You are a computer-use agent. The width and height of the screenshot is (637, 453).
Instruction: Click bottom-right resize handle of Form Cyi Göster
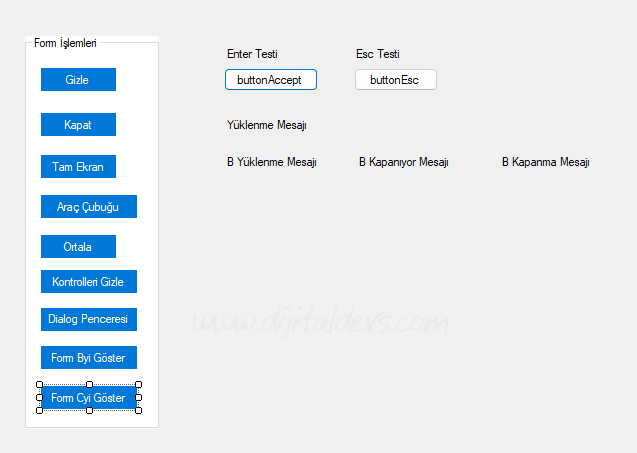(138, 410)
